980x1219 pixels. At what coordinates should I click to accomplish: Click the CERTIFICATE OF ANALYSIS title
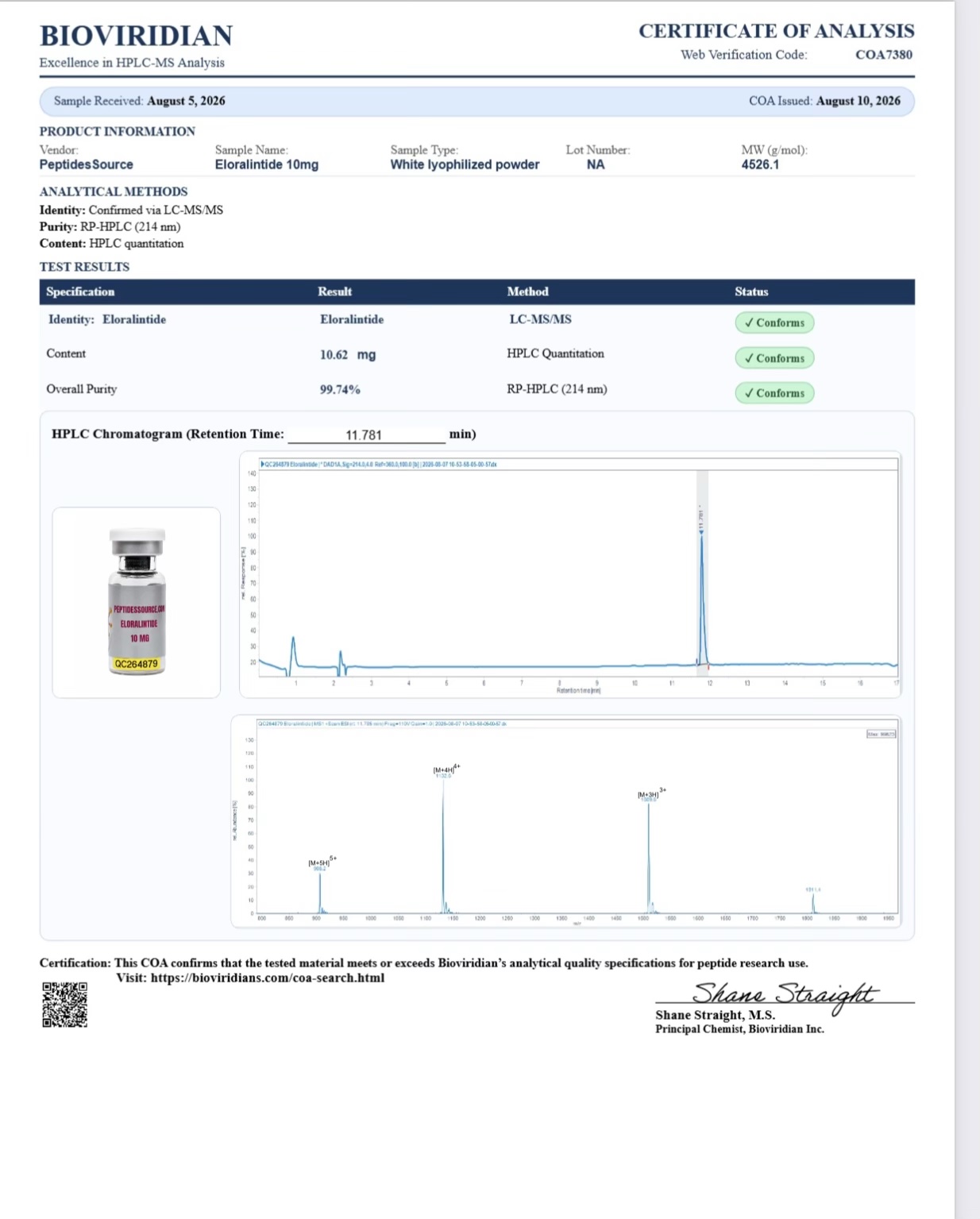click(x=777, y=31)
